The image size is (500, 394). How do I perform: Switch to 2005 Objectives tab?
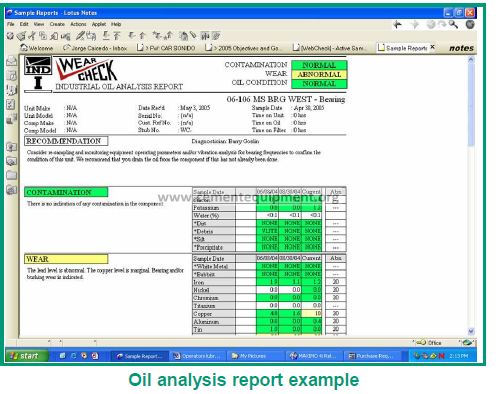click(244, 48)
